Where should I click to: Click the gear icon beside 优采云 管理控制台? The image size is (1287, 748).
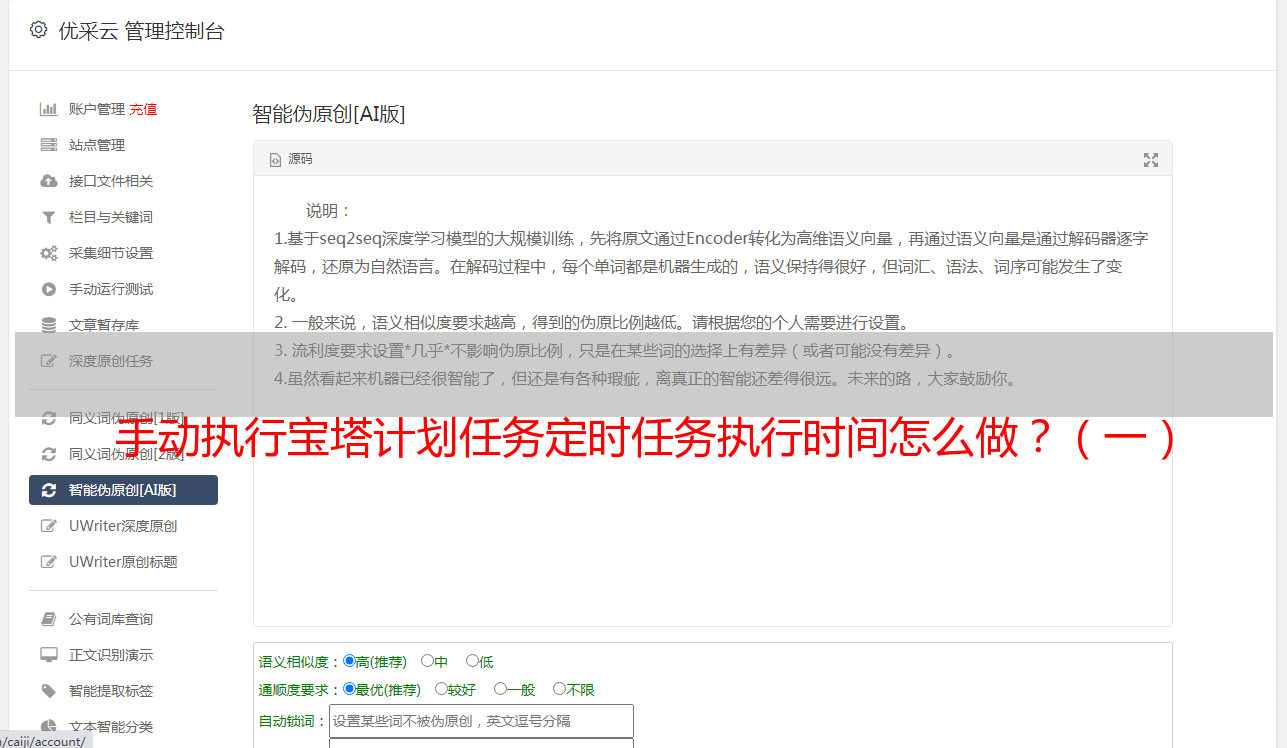point(38,30)
